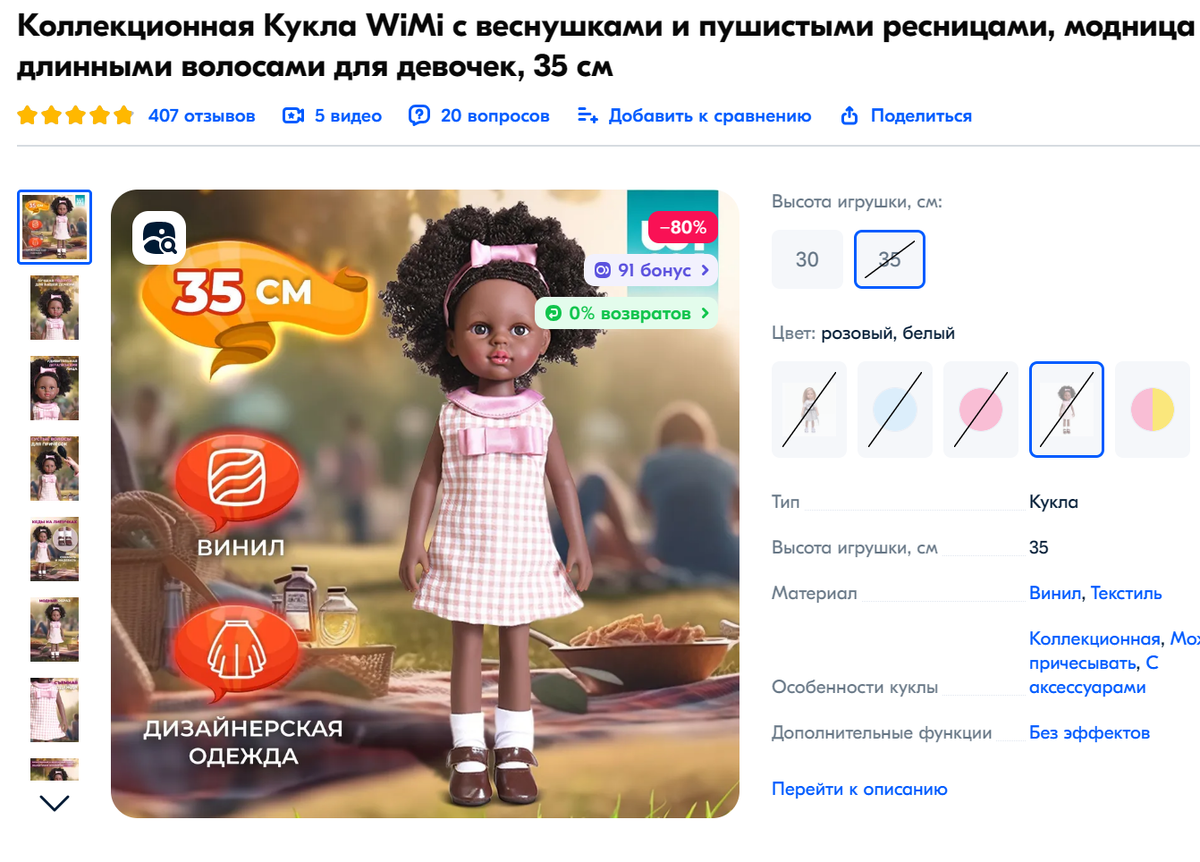The height and width of the screenshot is (862, 1200).
Task: Open the visual image search icon
Action: point(159,238)
